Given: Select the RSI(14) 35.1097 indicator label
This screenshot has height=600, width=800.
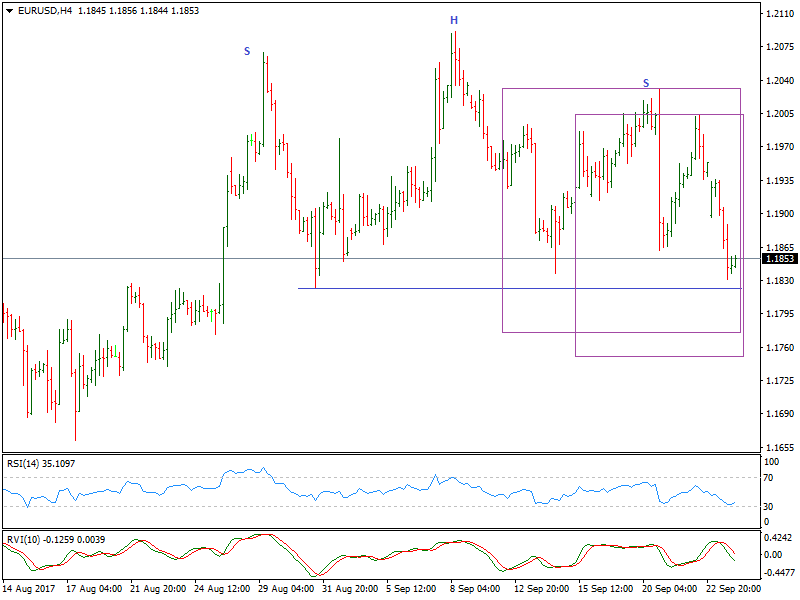Looking at the screenshot, I should click(x=41, y=464).
